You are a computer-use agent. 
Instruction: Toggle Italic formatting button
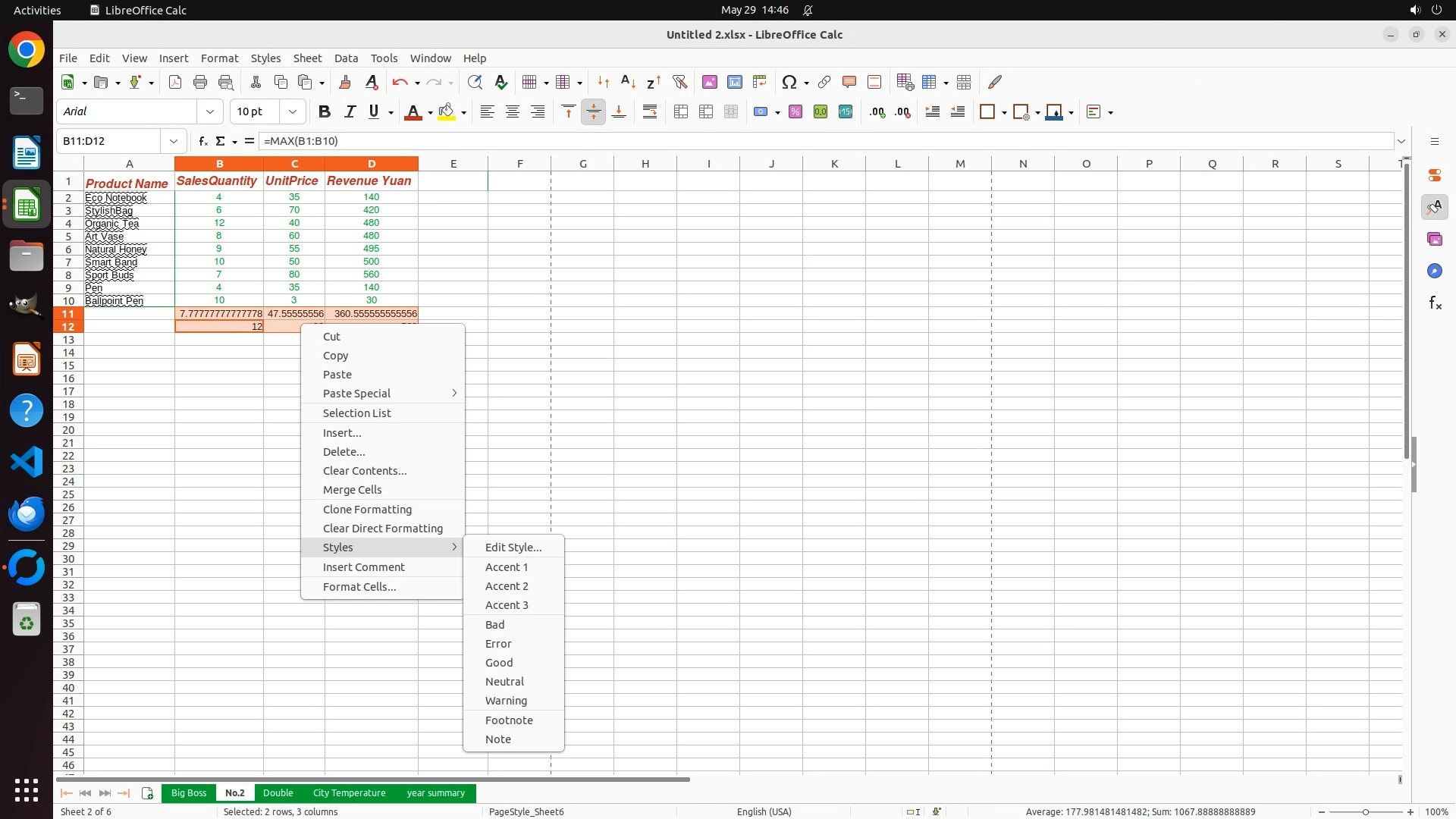(350, 112)
